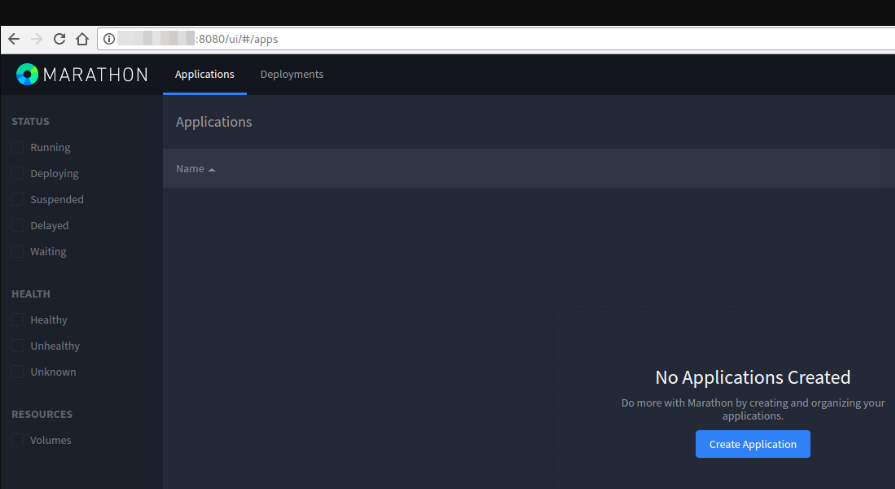Click the HEALTH section label
The image size is (895, 489).
[31, 294]
